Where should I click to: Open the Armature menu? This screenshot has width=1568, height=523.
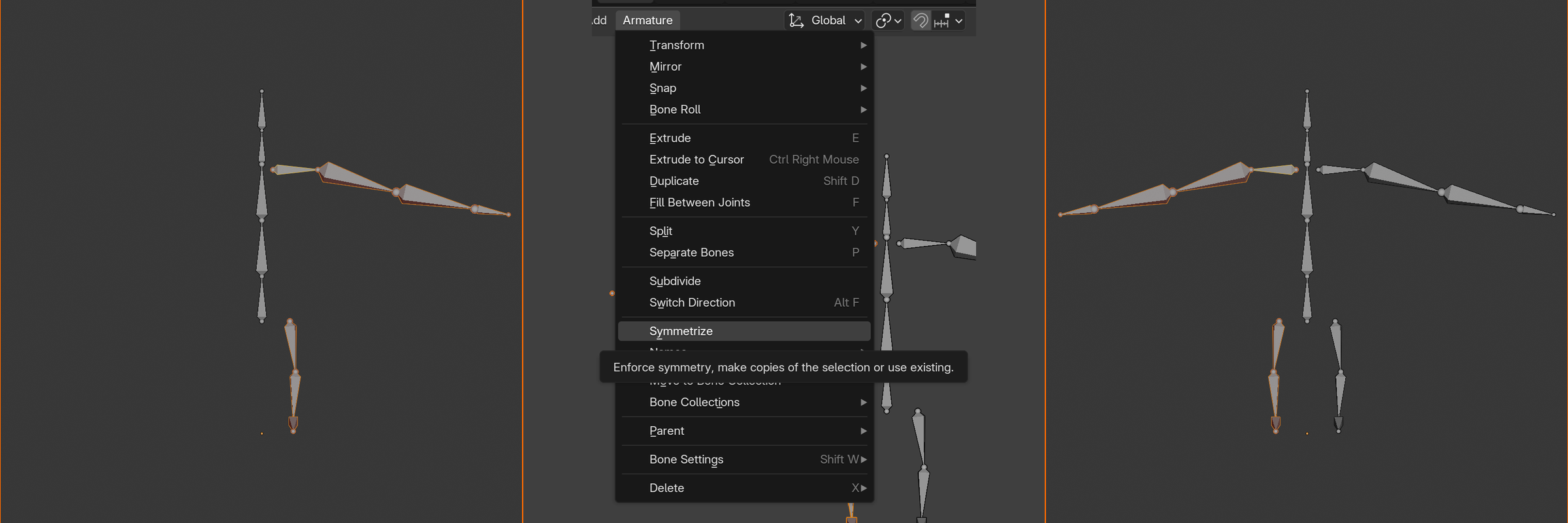pyautogui.click(x=647, y=20)
